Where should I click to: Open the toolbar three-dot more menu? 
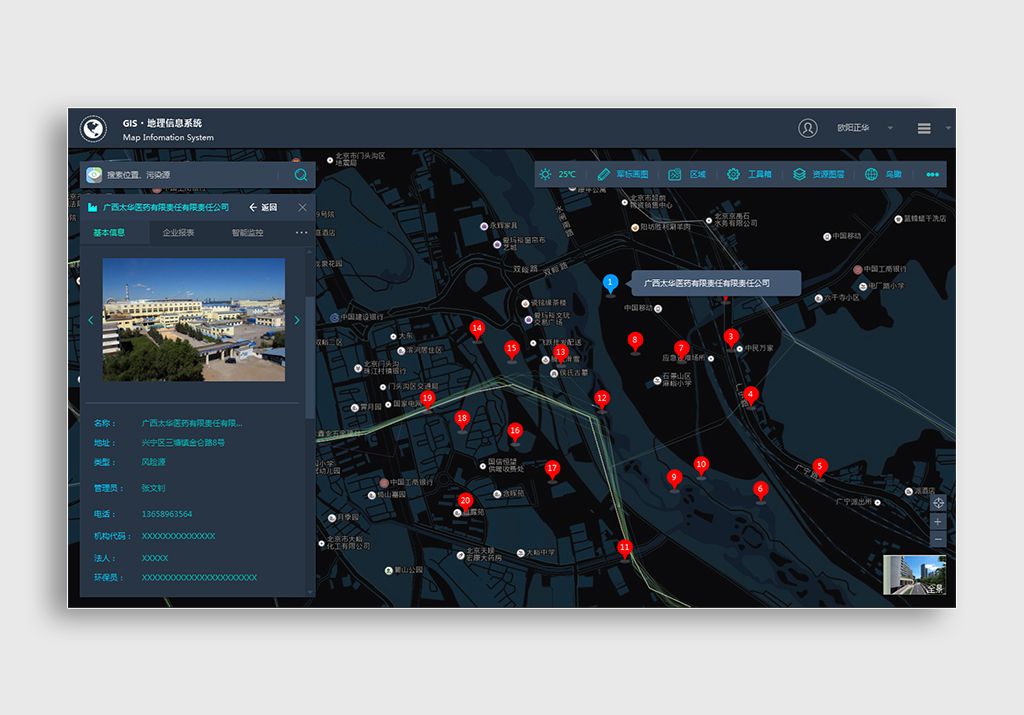(933, 174)
